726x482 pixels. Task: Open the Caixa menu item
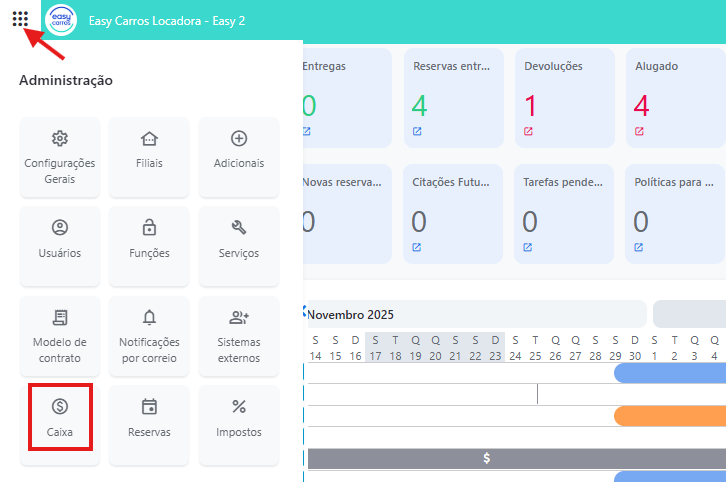coord(60,417)
